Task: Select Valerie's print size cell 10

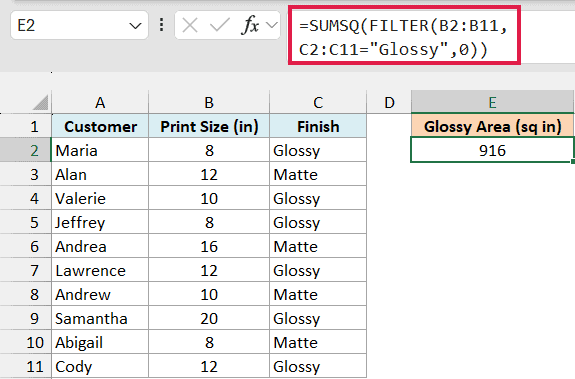Action: coord(209,198)
